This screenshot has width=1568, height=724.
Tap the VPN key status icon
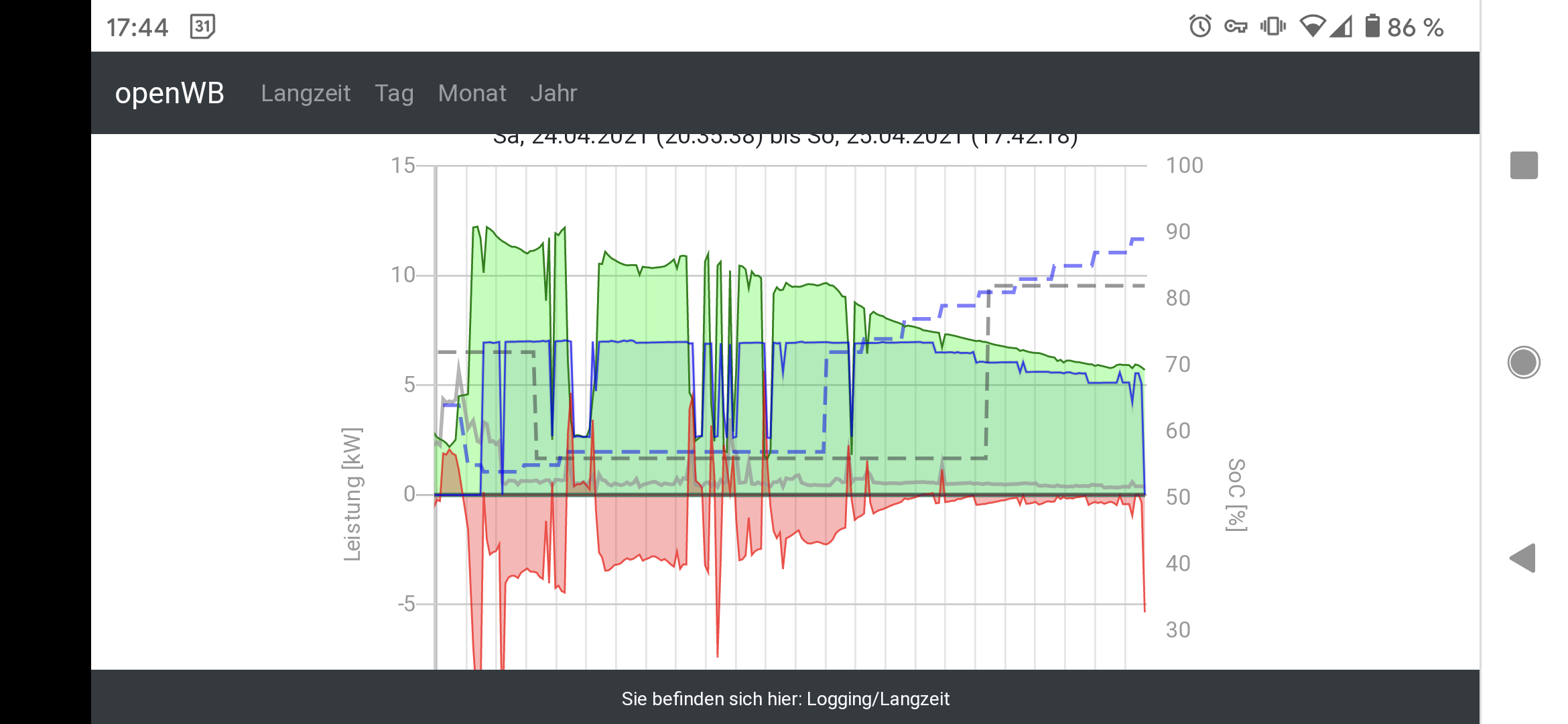[x=1236, y=27]
